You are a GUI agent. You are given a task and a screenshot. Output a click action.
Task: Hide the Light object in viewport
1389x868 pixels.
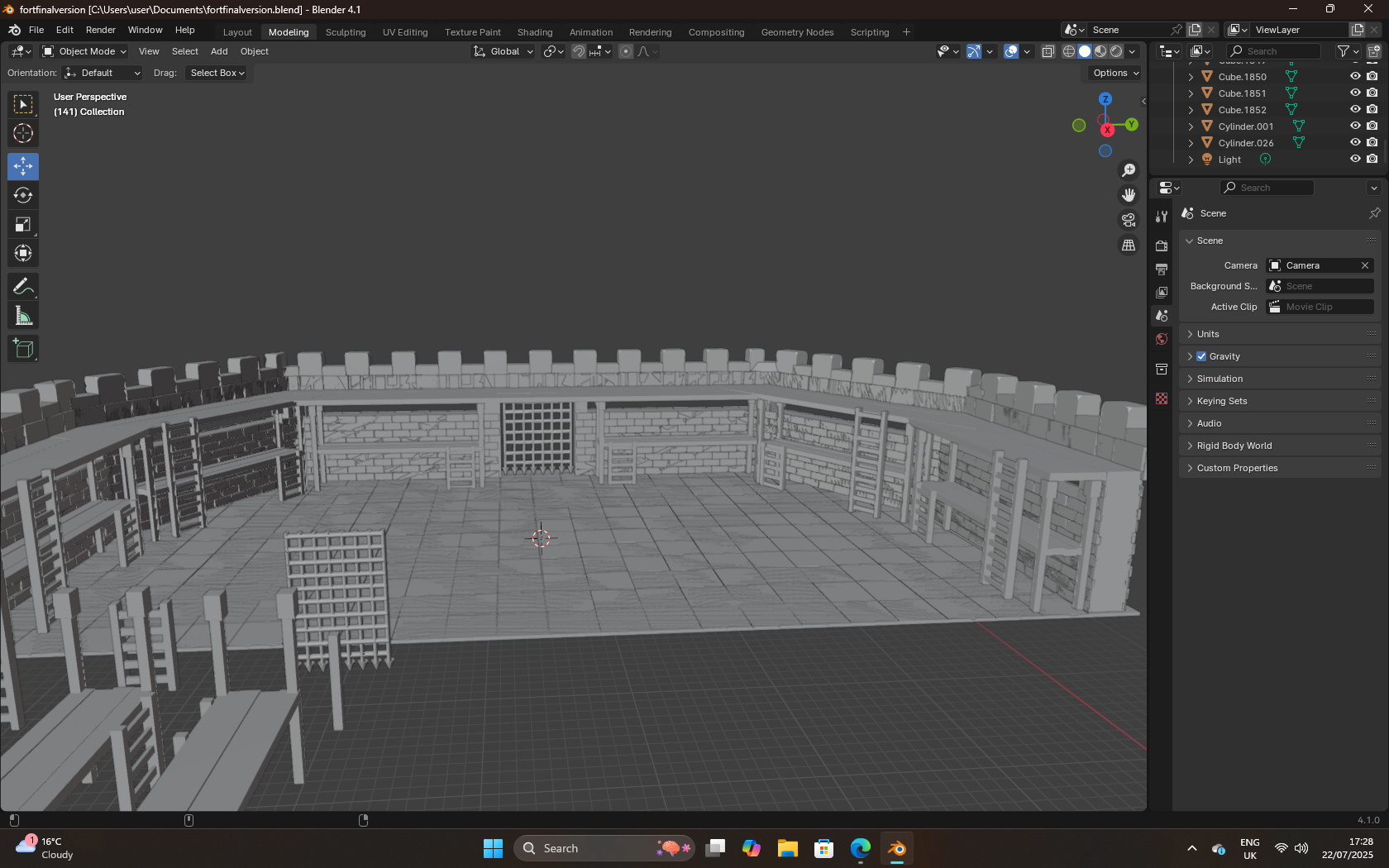(x=1355, y=159)
